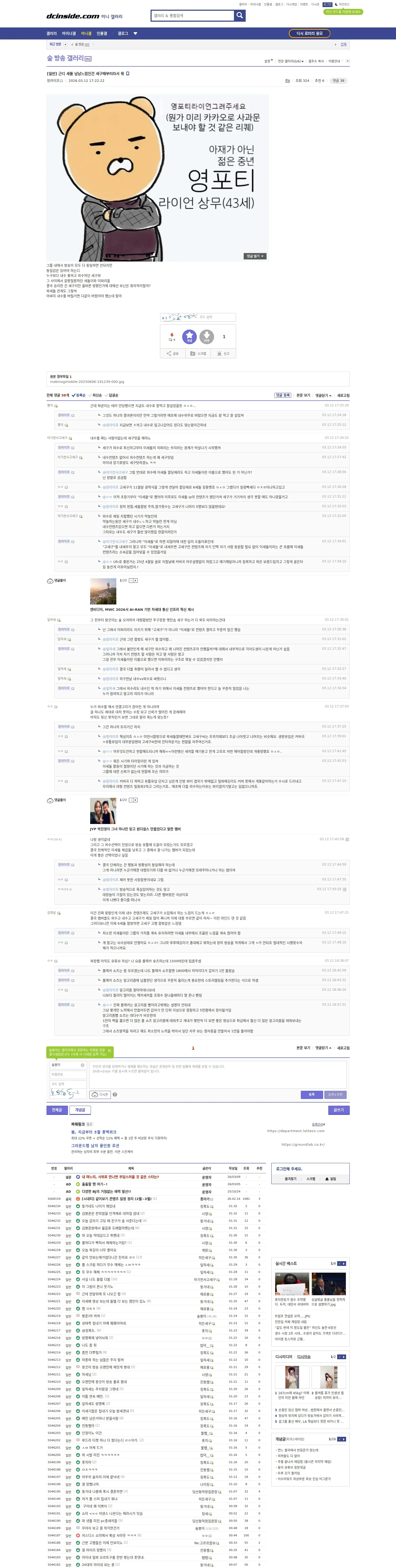Open the 인물갤 nav menu

[x=102, y=33]
